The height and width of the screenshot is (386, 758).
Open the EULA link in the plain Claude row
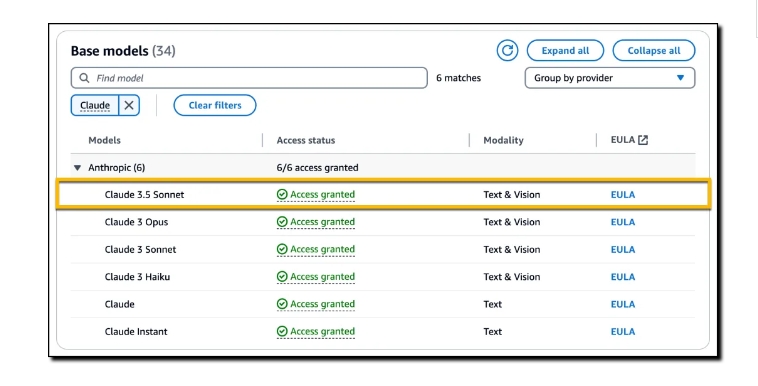click(623, 304)
